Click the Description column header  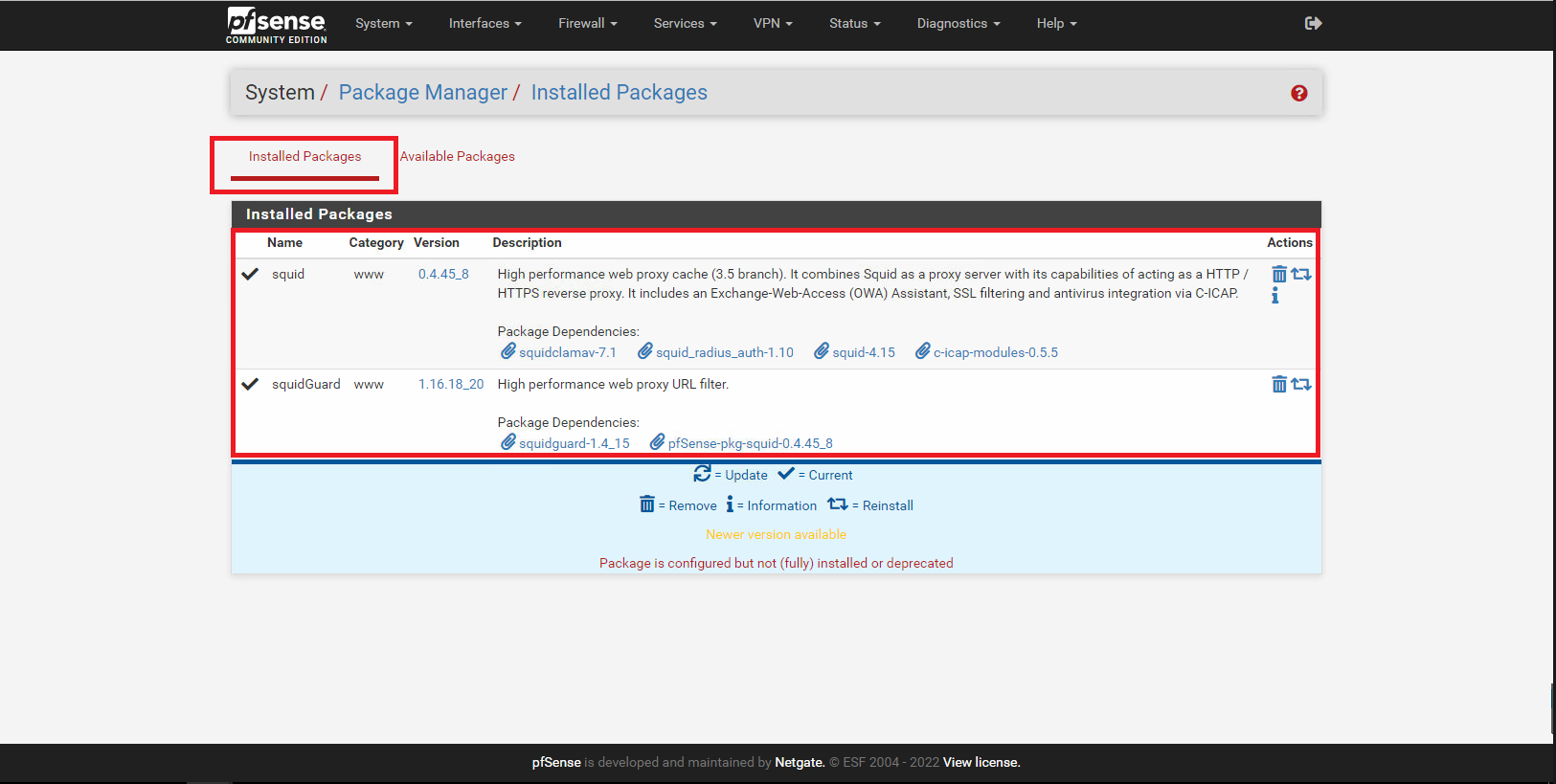click(x=527, y=242)
